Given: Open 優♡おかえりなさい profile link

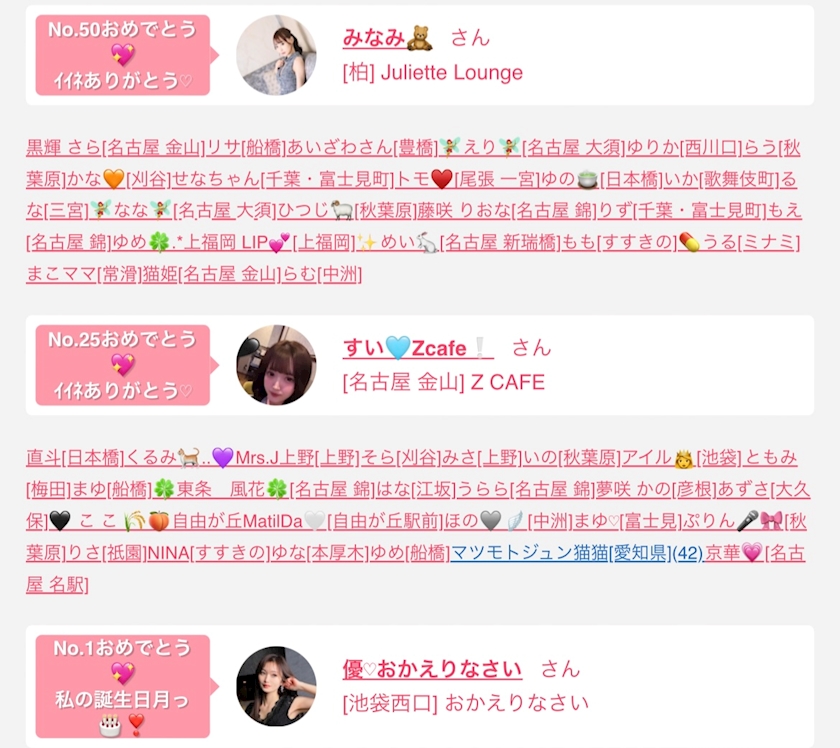Looking at the screenshot, I should pyautogui.click(x=432, y=669).
